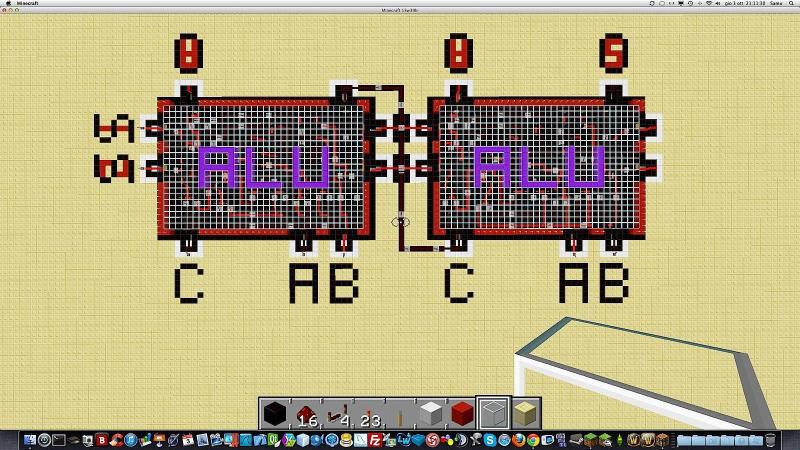Toggle the right ALU's A input
800x450 pixels.
pyautogui.click(x=573, y=243)
